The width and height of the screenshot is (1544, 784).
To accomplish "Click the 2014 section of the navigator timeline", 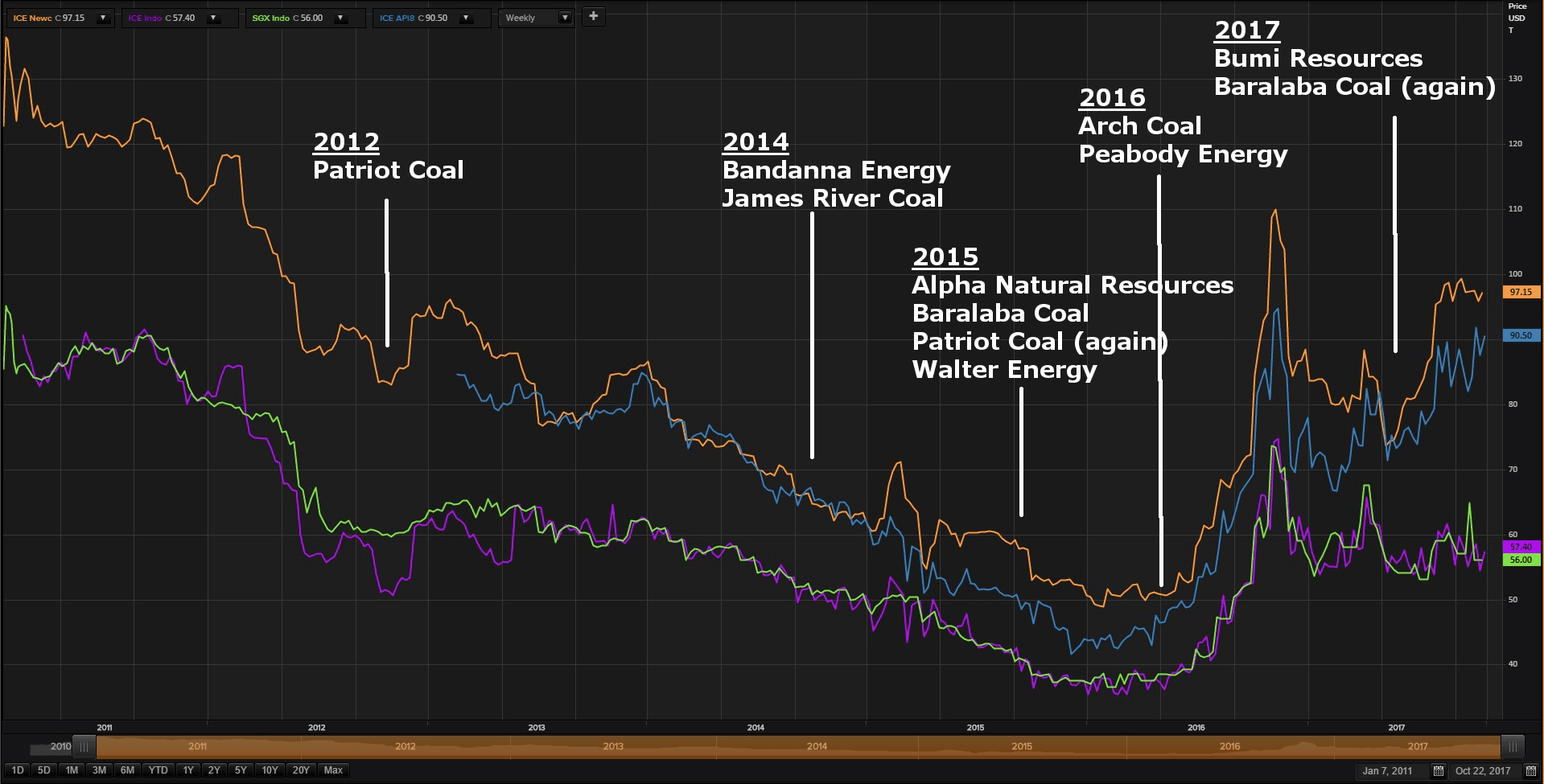I will pyautogui.click(x=817, y=746).
